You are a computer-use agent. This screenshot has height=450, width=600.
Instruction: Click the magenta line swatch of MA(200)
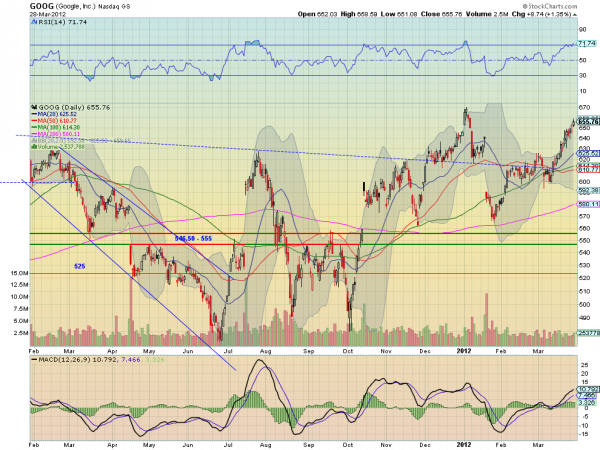(34, 134)
